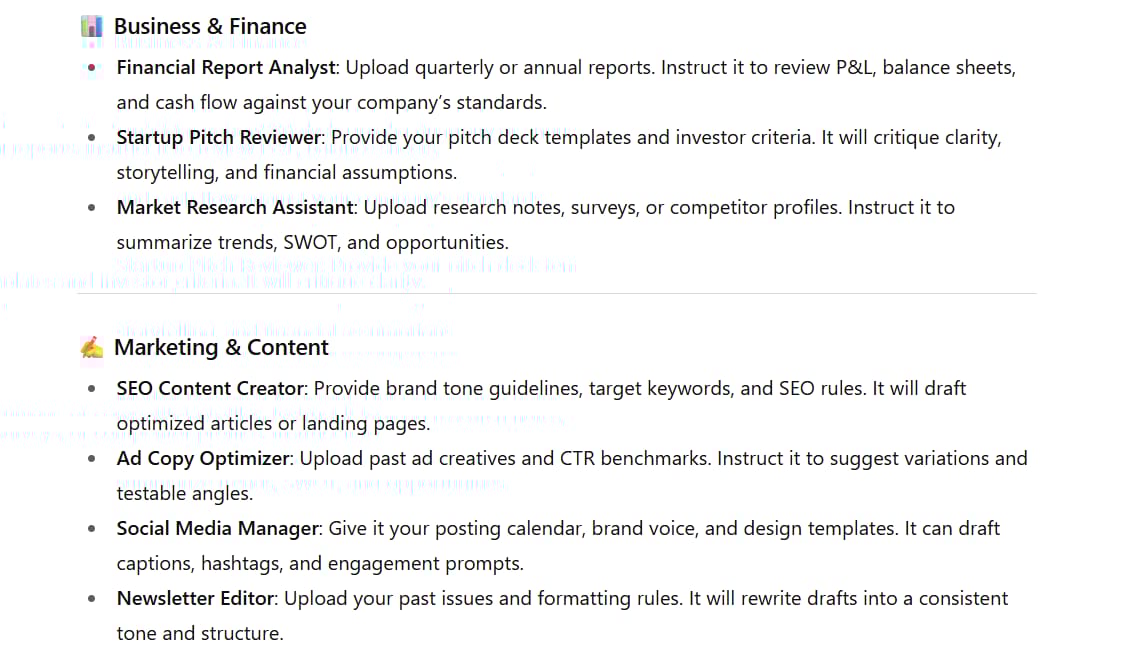Click the bold Market Research Assistant text

[x=235, y=208]
